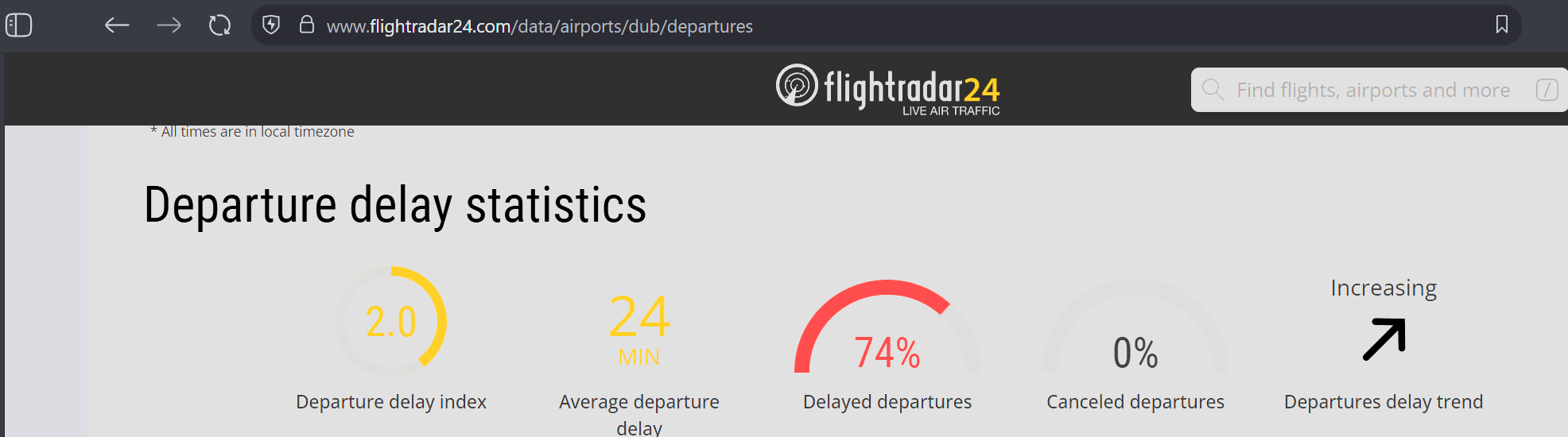Reload the page with refresh icon
This screenshot has height=437, width=1568.
click(220, 25)
